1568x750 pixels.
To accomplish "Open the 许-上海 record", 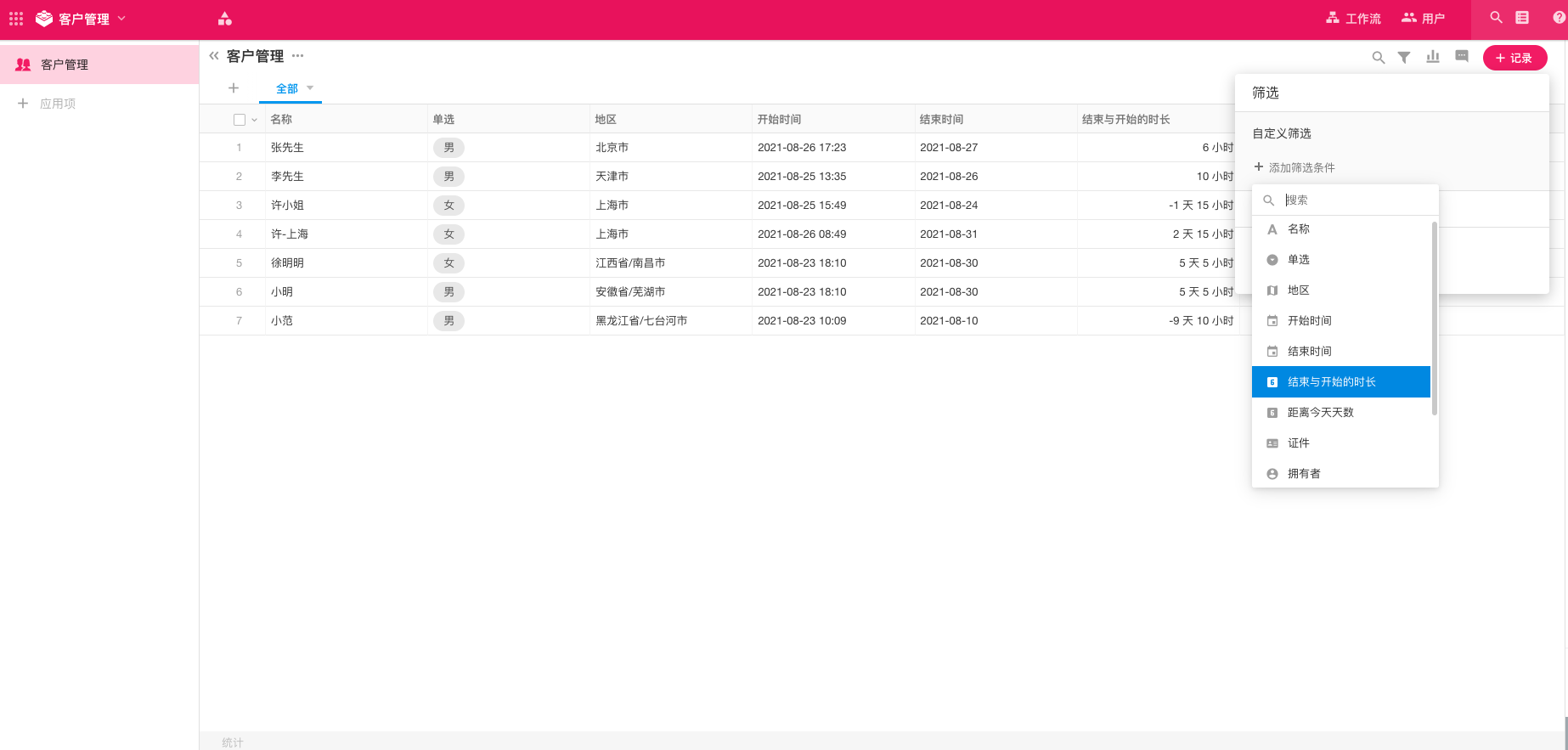I will click(x=290, y=234).
